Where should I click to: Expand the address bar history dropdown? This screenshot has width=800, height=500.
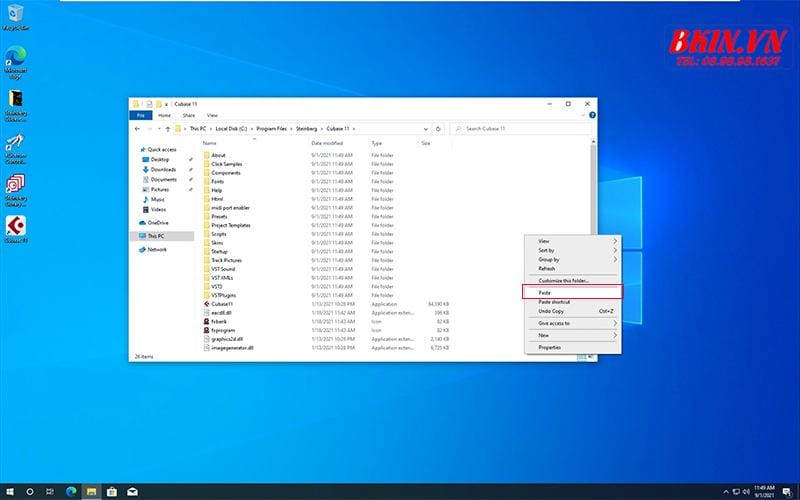[x=426, y=129]
